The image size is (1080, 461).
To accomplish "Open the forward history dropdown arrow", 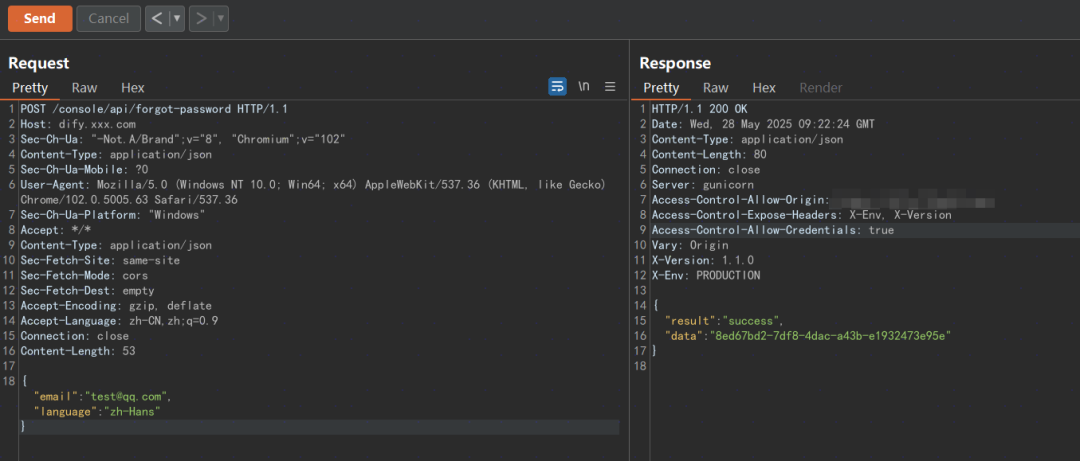I will [220, 18].
